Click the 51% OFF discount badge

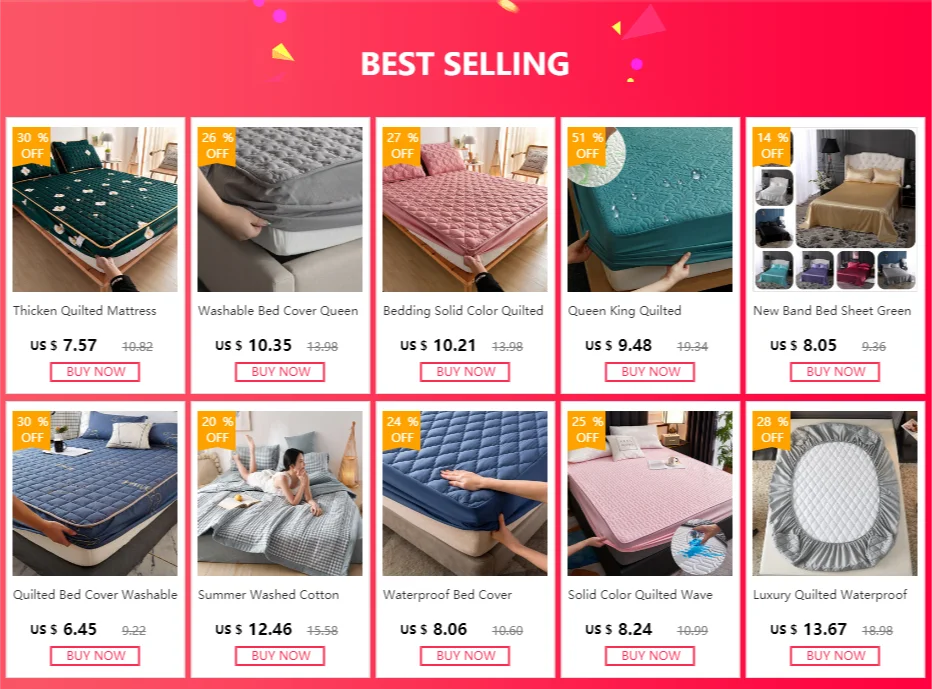587,145
